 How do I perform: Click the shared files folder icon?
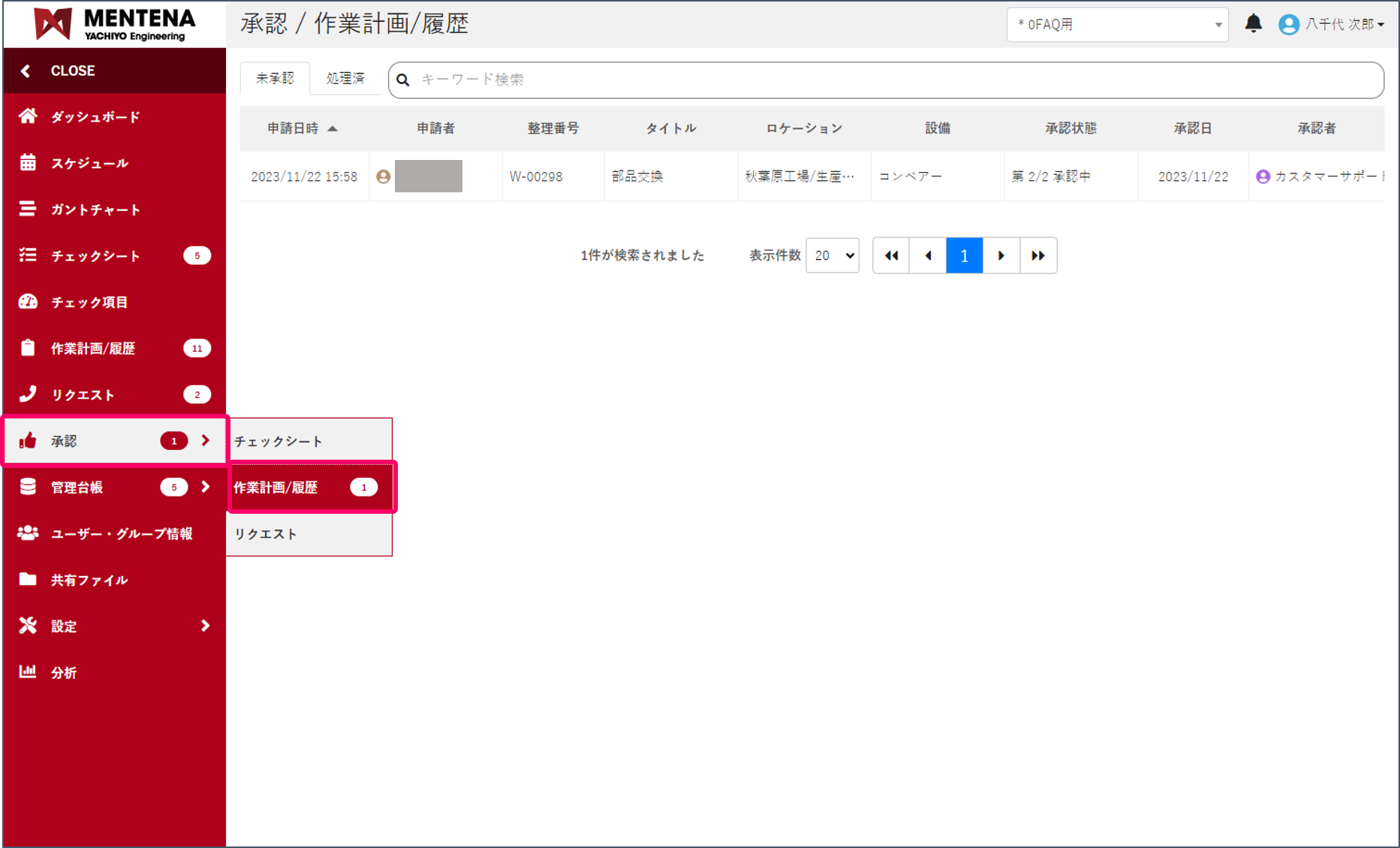(x=28, y=579)
